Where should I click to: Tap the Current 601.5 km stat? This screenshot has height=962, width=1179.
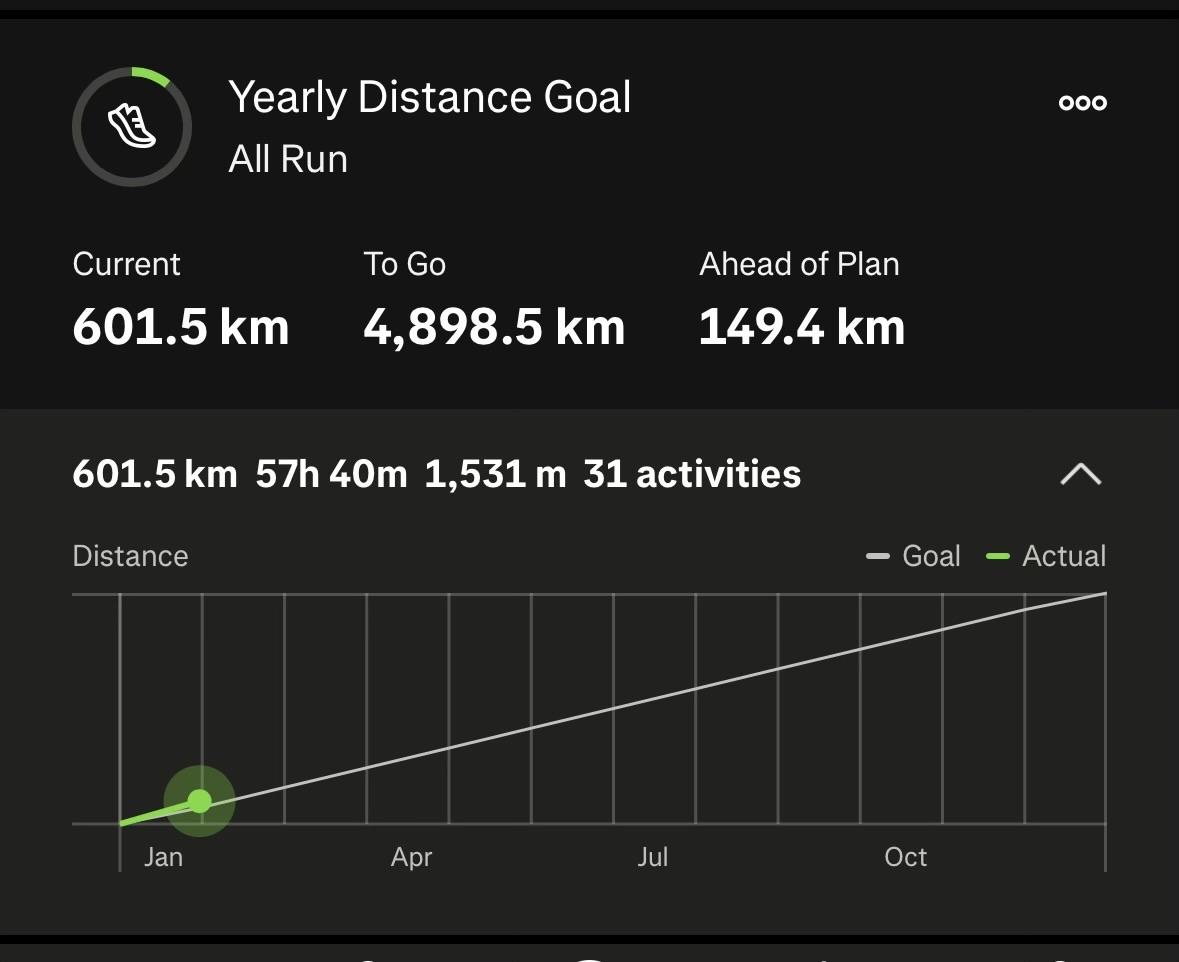click(181, 327)
